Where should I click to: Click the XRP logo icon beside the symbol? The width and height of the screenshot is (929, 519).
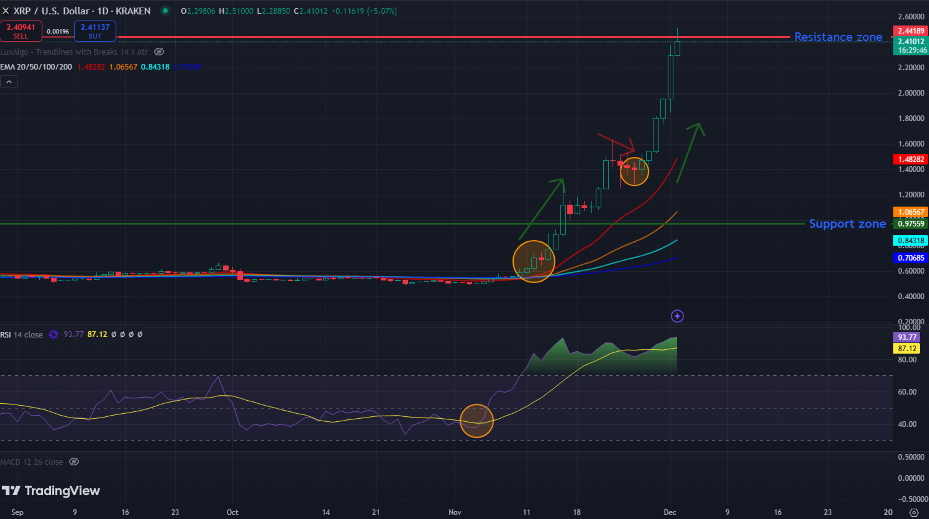pos(6,9)
